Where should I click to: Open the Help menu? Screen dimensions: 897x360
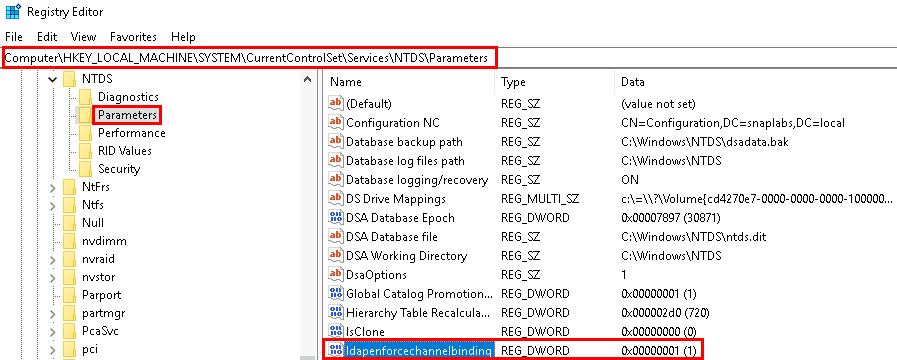pyautogui.click(x=183, y=37)
